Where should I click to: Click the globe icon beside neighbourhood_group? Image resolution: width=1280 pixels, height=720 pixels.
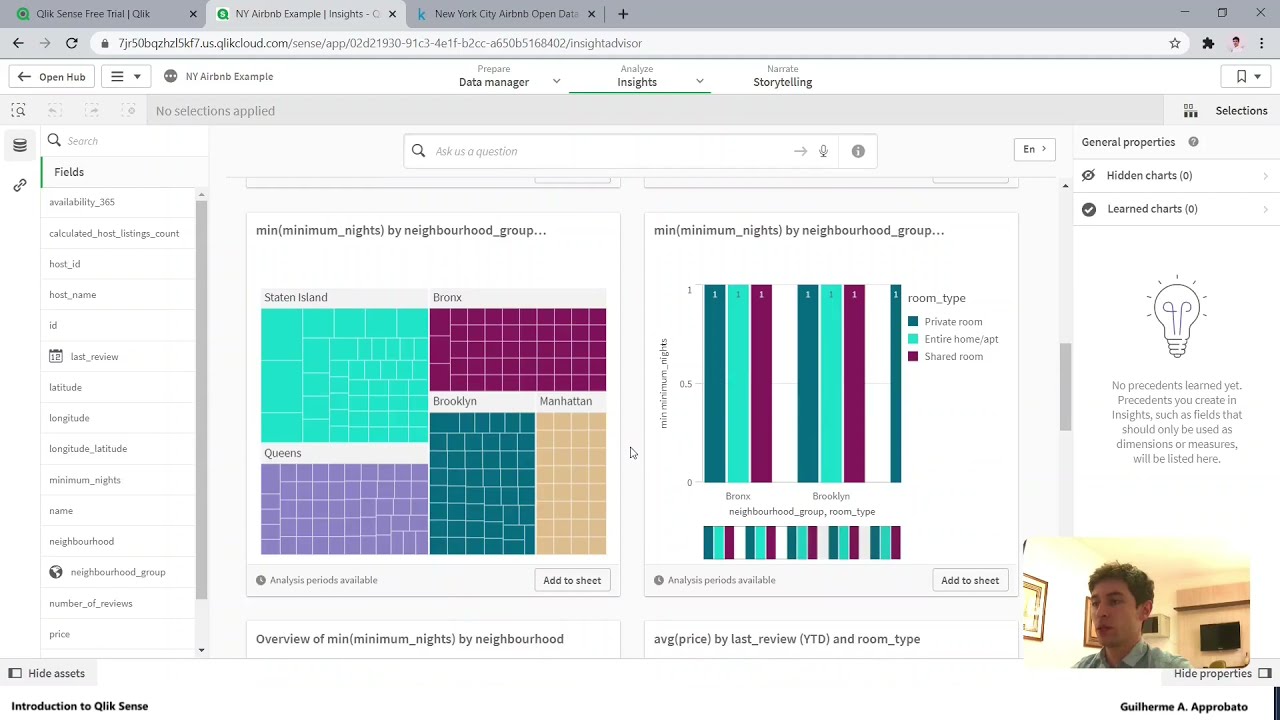tap(56, 572)
